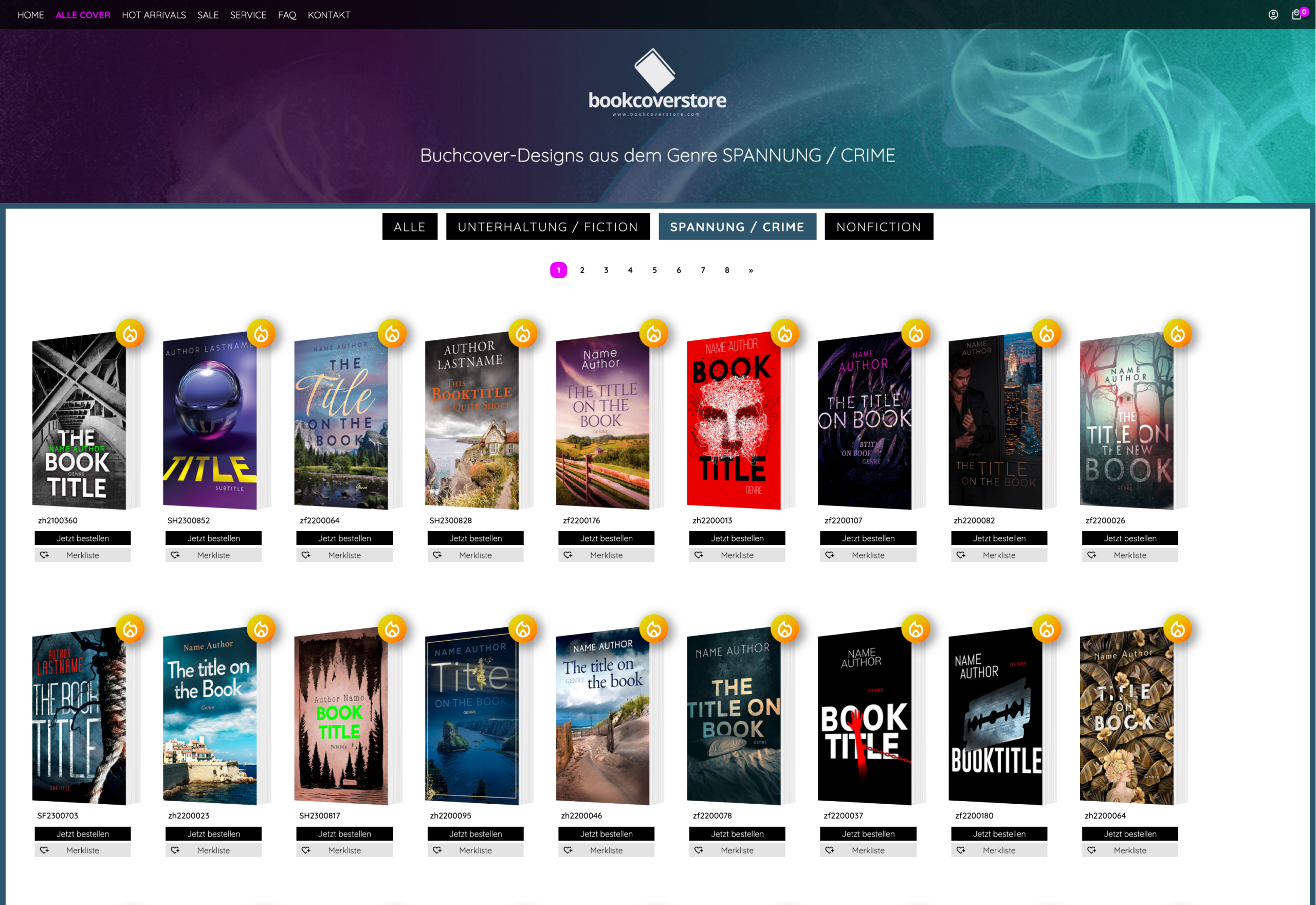The height and width of the screenshot is (905, 1316).
Task: Add zf2200026 to Merkliste
Action: [x=1129, y=555]
